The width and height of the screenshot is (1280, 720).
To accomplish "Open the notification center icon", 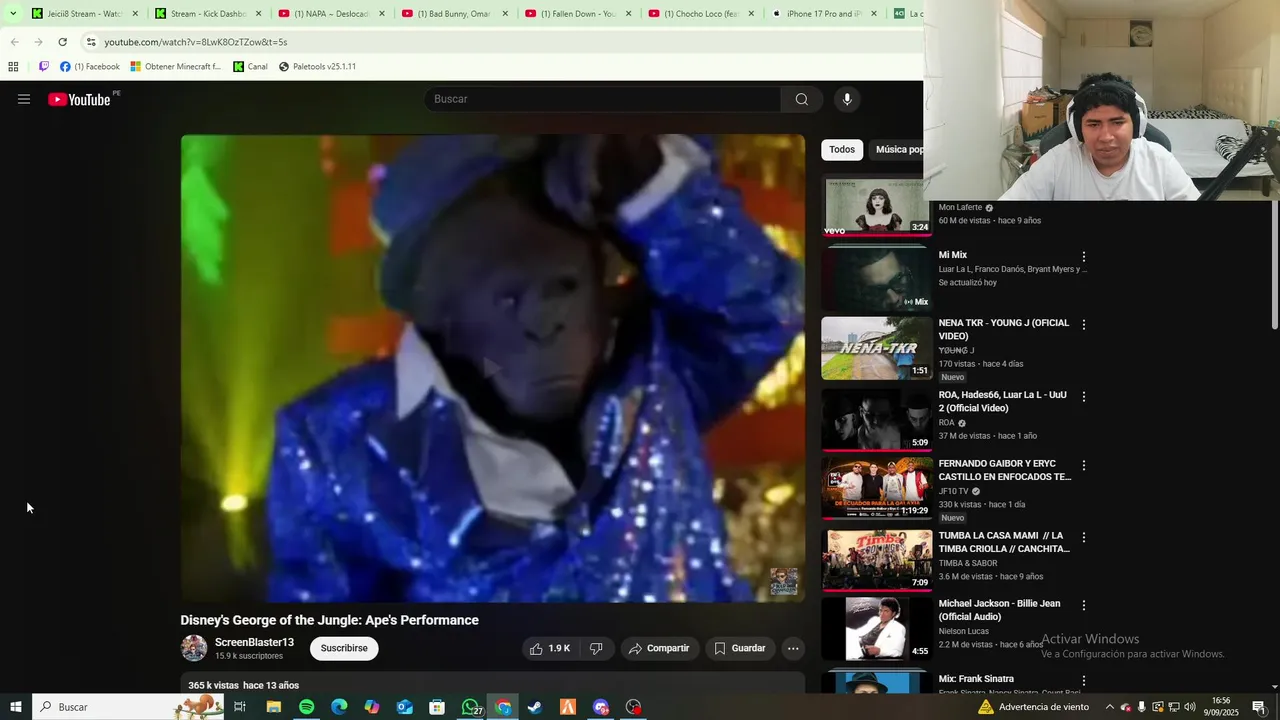I will (x=1259, y=707).
